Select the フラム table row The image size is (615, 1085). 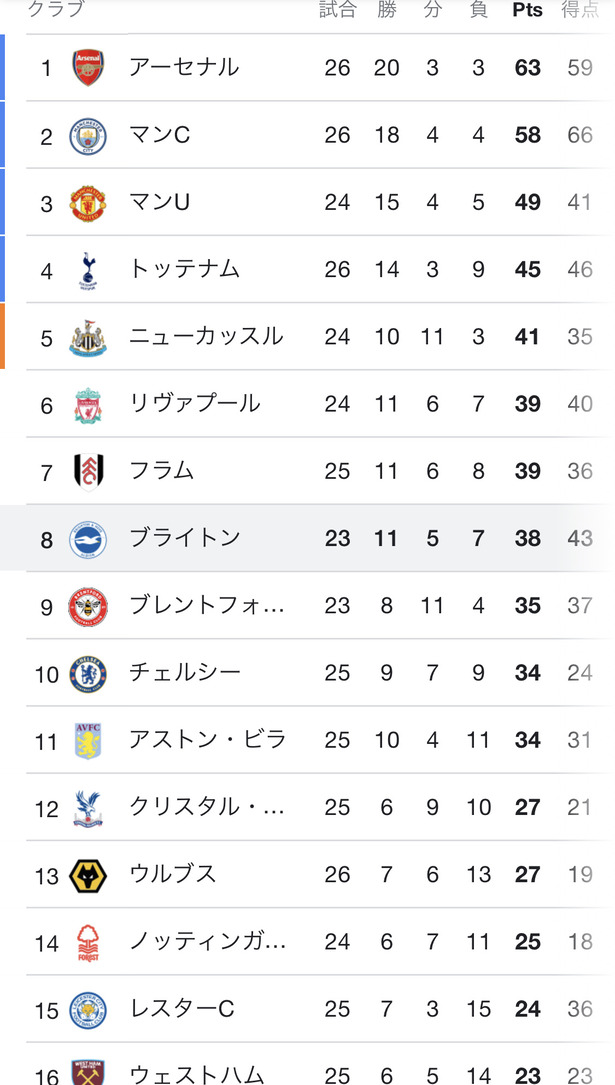tap(300, 470)
